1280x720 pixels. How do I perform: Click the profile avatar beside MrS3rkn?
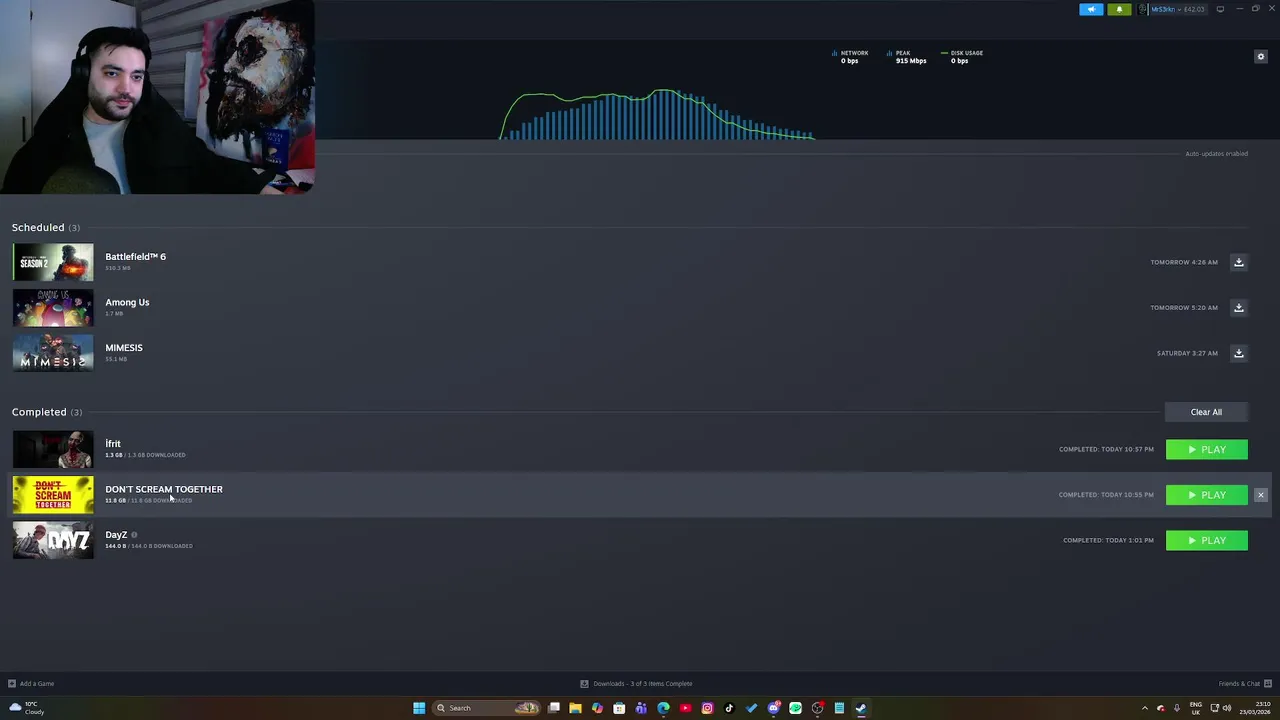coord(1143,9)
